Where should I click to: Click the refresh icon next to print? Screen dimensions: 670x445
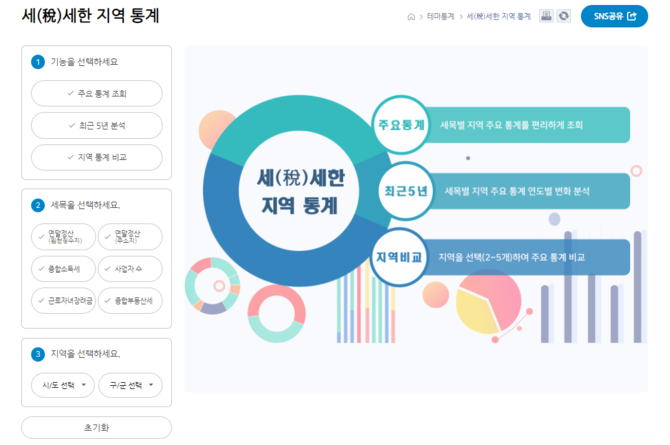pos(564,16)
